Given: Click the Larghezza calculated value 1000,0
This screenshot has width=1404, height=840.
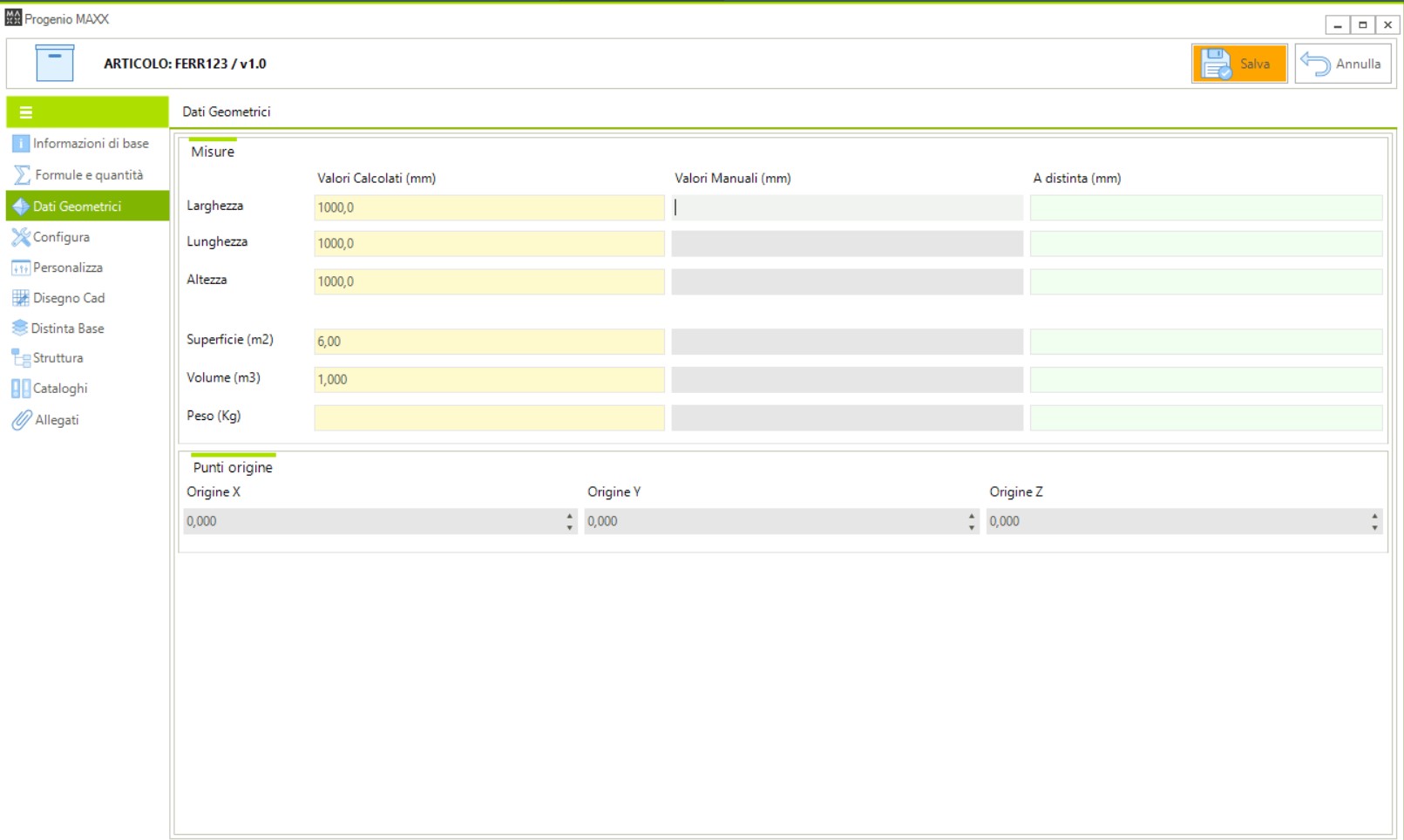Looking at the screenshot, I should (x=489, y=207).
